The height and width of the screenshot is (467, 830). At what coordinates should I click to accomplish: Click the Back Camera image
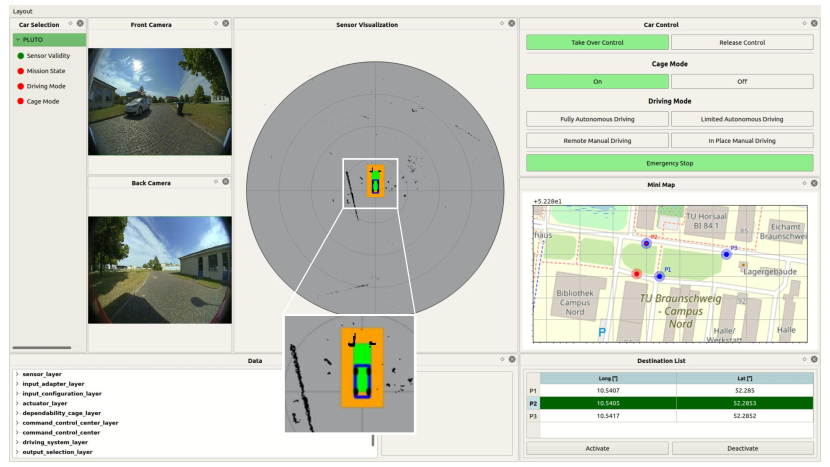point(160,270)
